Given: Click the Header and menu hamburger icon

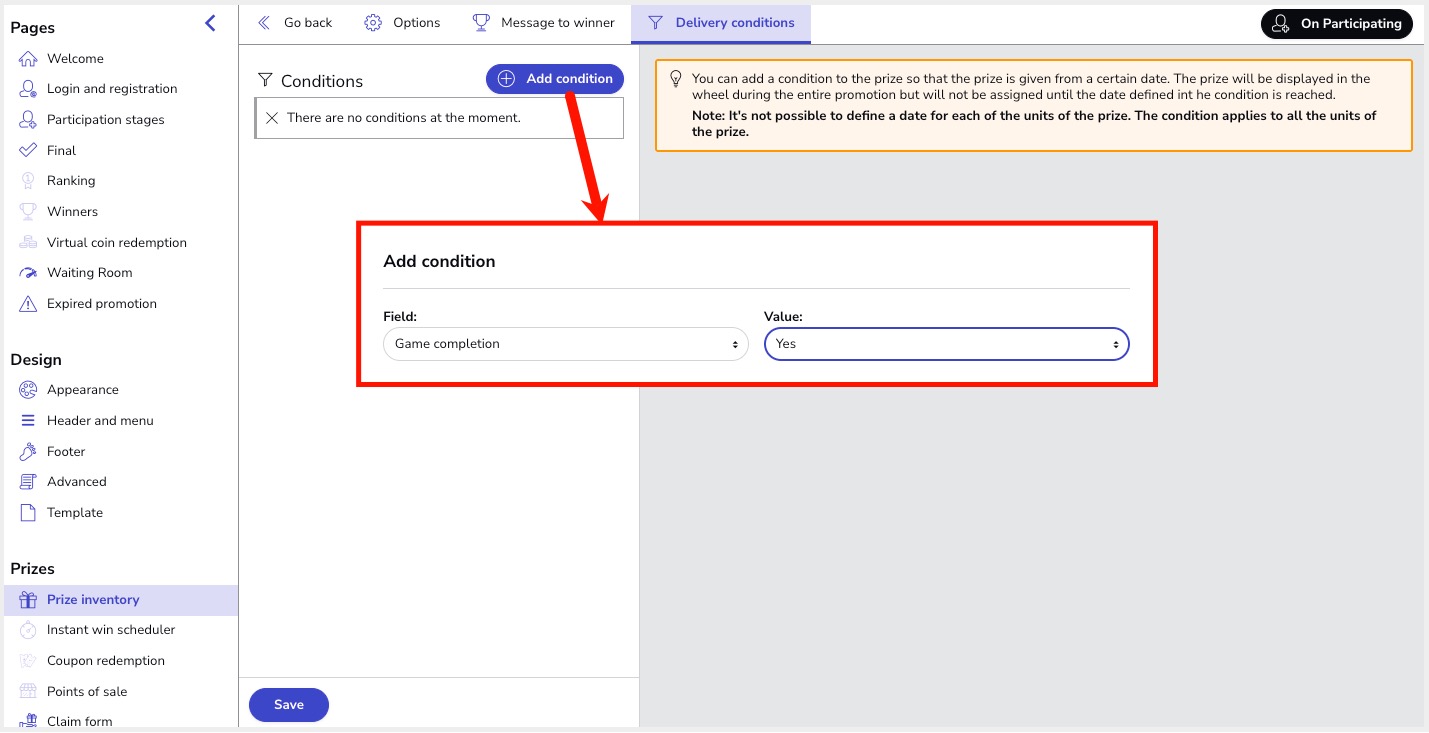Looking at the screenshot, I should (x=28, y=421).
